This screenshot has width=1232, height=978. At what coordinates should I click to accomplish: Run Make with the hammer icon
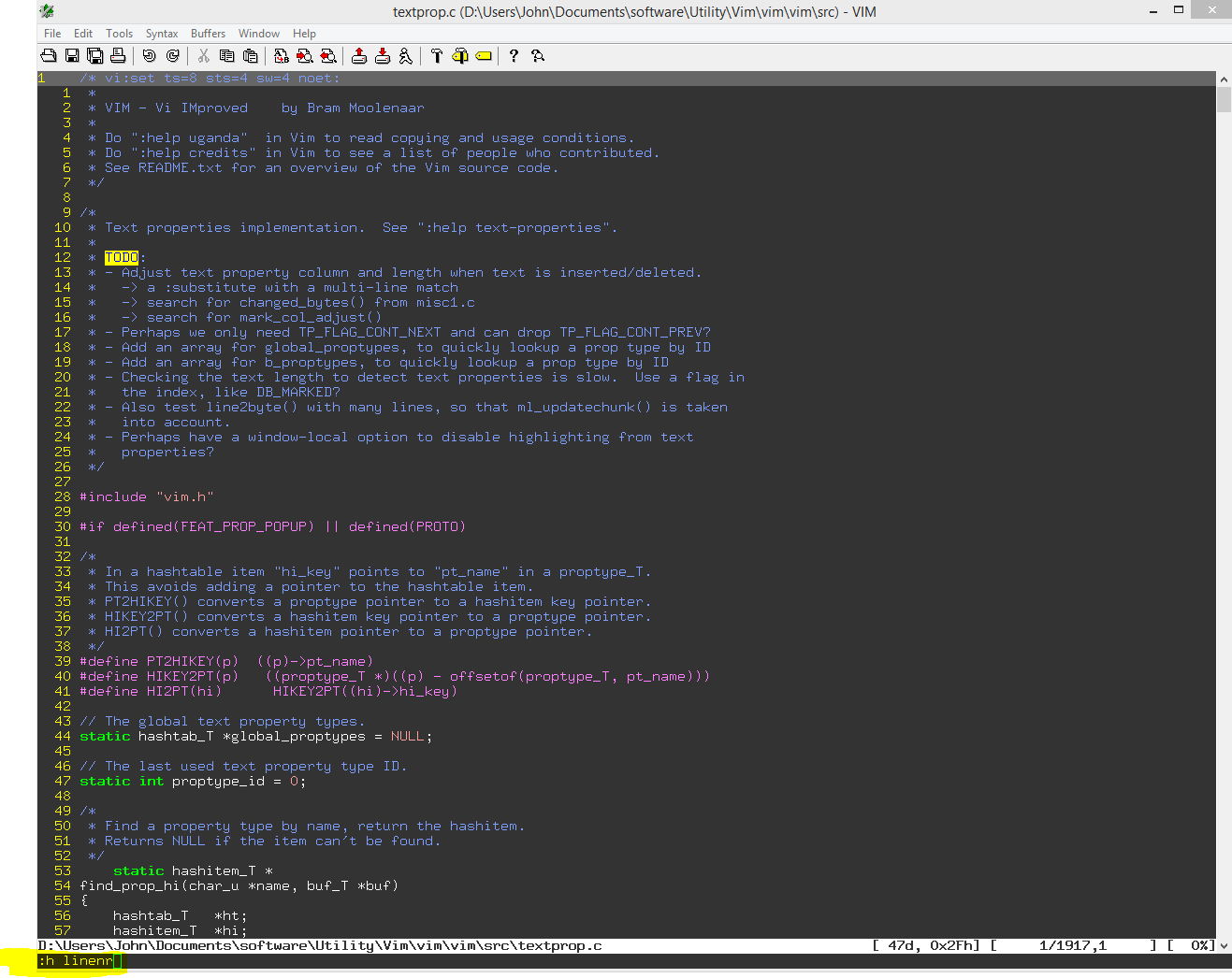coord(436,56)
